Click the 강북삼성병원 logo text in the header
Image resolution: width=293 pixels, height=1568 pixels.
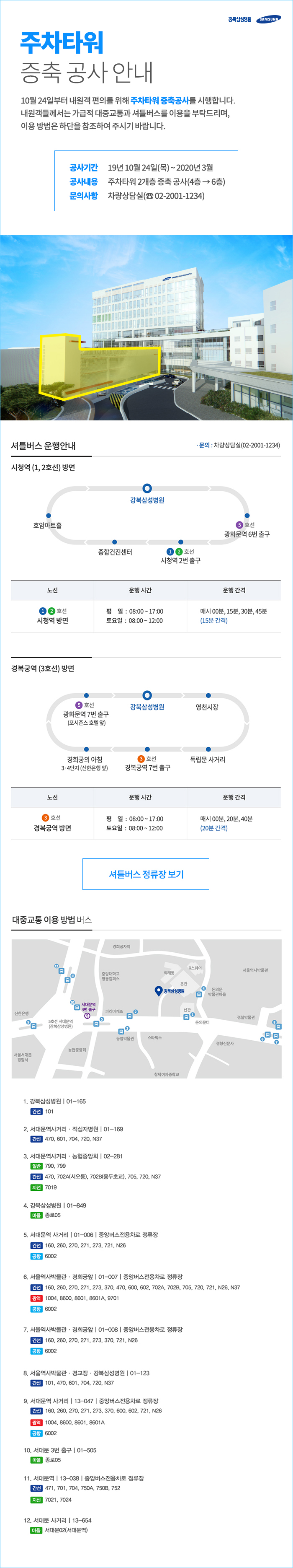tap(239, 19)
